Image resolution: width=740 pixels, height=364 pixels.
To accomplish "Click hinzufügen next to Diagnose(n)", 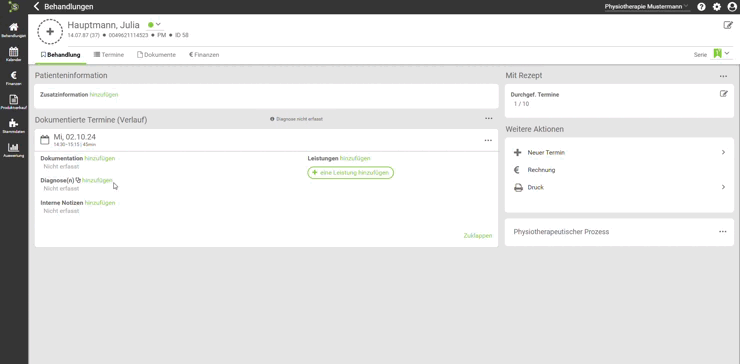I will (97, 180).
